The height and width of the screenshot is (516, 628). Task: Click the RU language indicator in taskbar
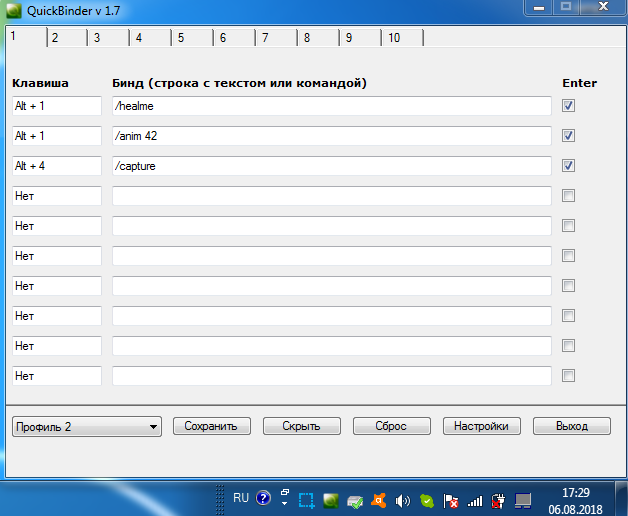pos(241,497)
